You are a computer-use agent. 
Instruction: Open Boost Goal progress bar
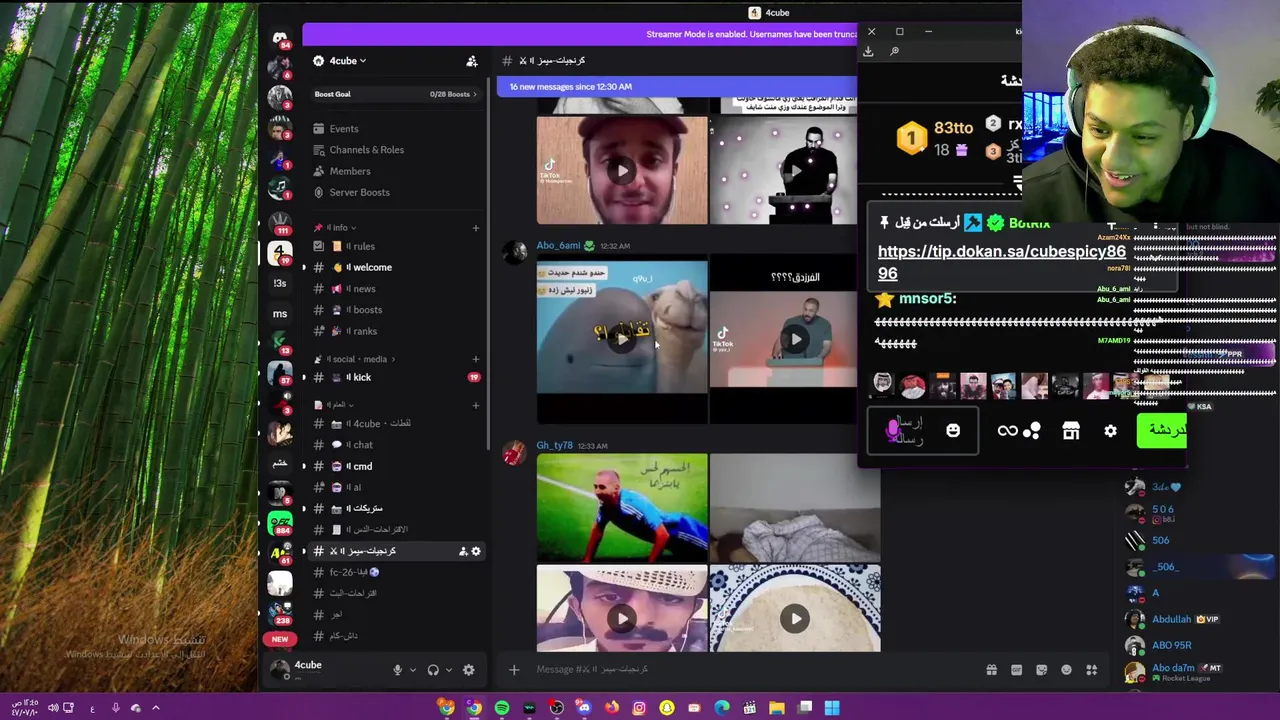(396, 94)
